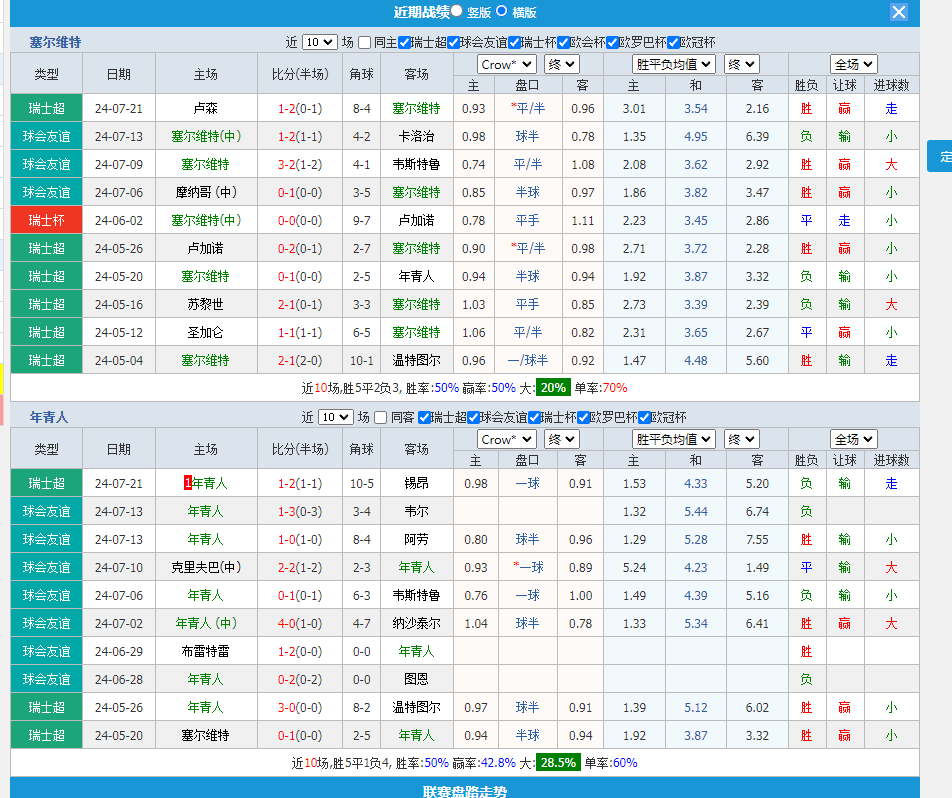Open the 终 odds state dropdown
This screenshot has width=952, height=798.
560,62
